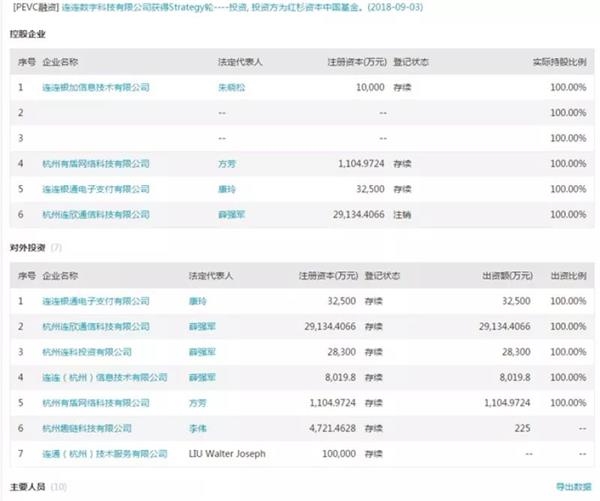The image size is (600, 501).
Task: Open 连连银通电子支付有限公司 in the 控股企业 table
Action: tap(96, 189)
